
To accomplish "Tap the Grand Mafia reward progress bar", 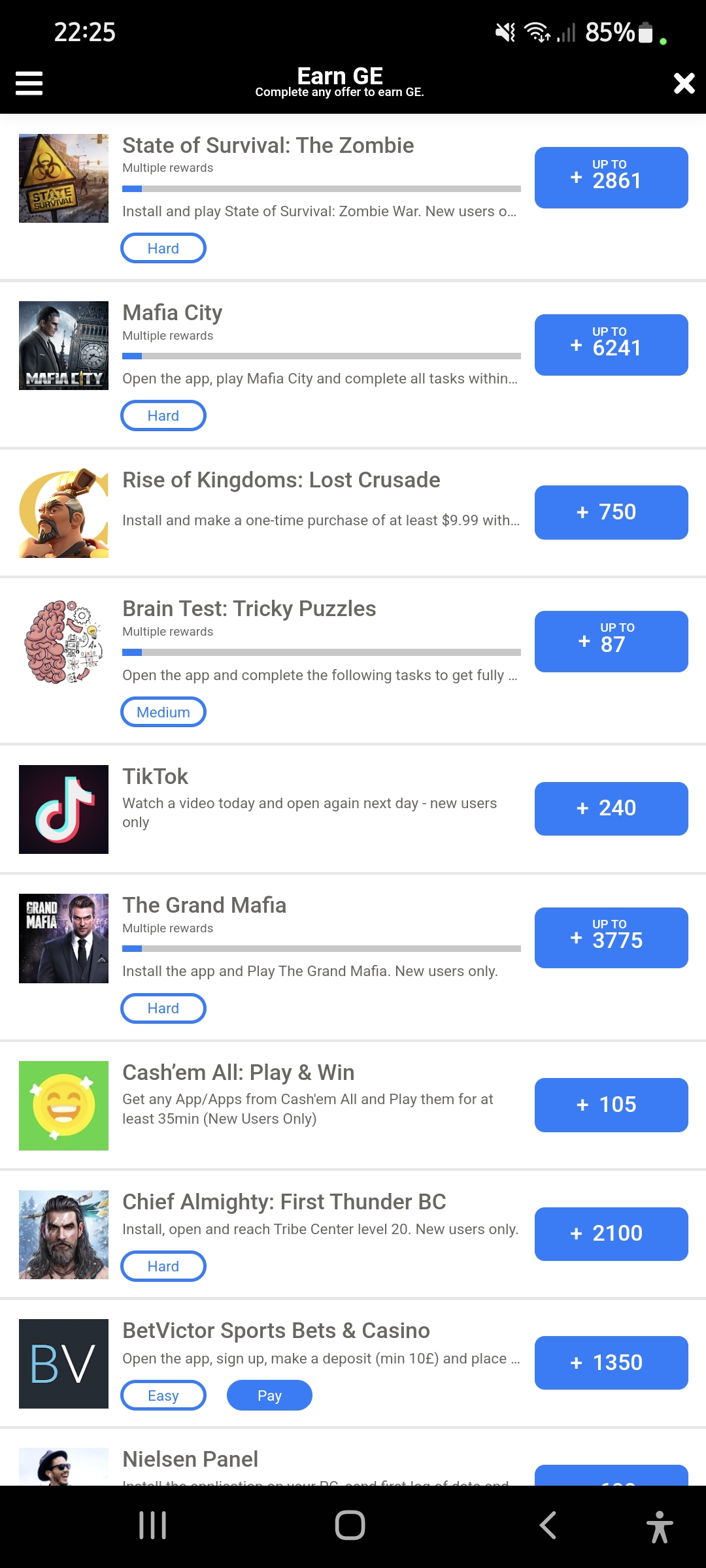I will coord(322,949).
